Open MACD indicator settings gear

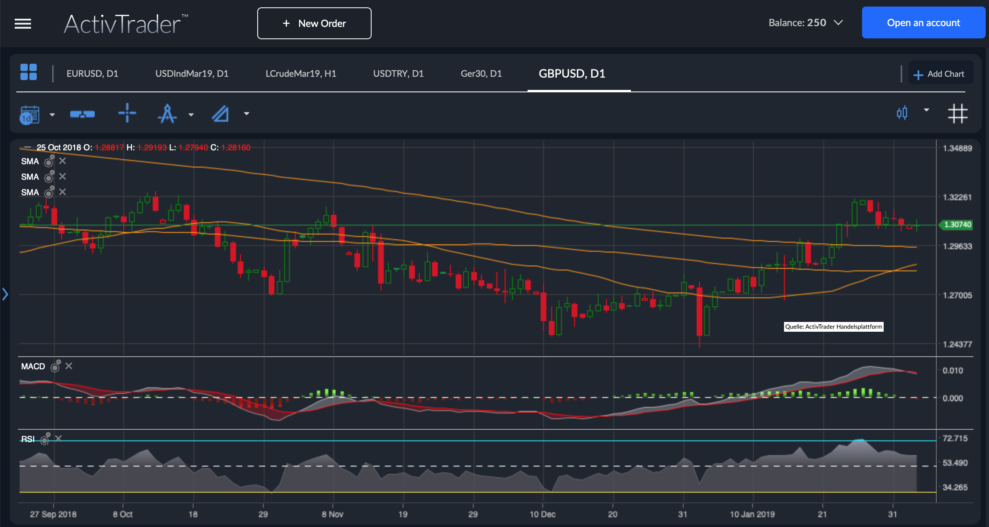(56, 366)
